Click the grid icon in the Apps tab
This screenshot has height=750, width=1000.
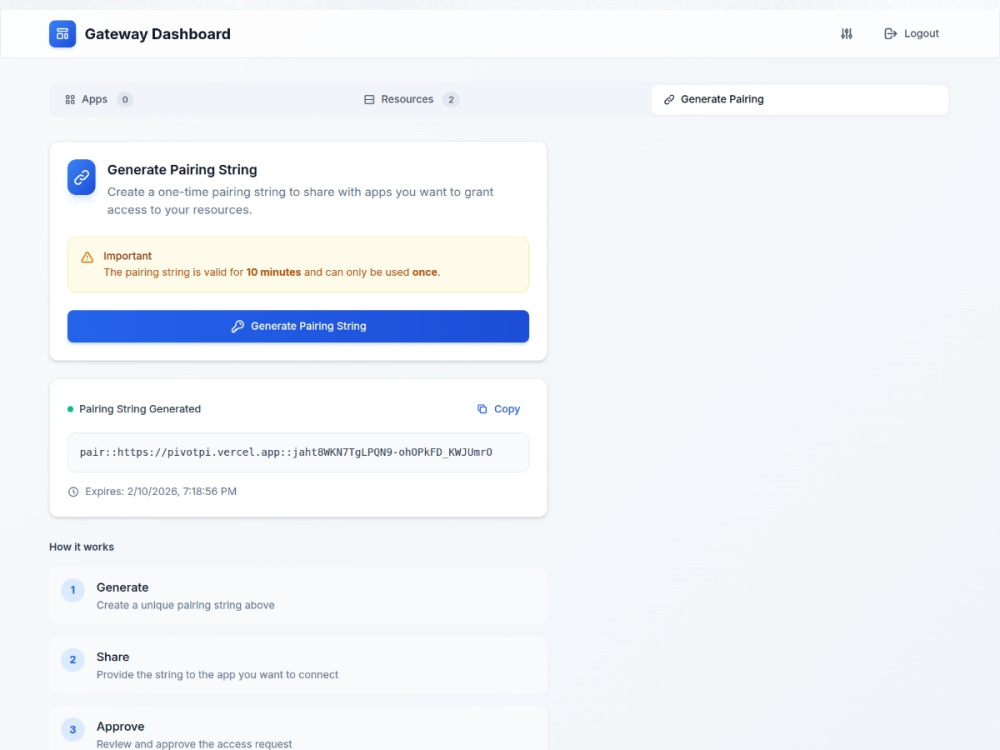70,99
